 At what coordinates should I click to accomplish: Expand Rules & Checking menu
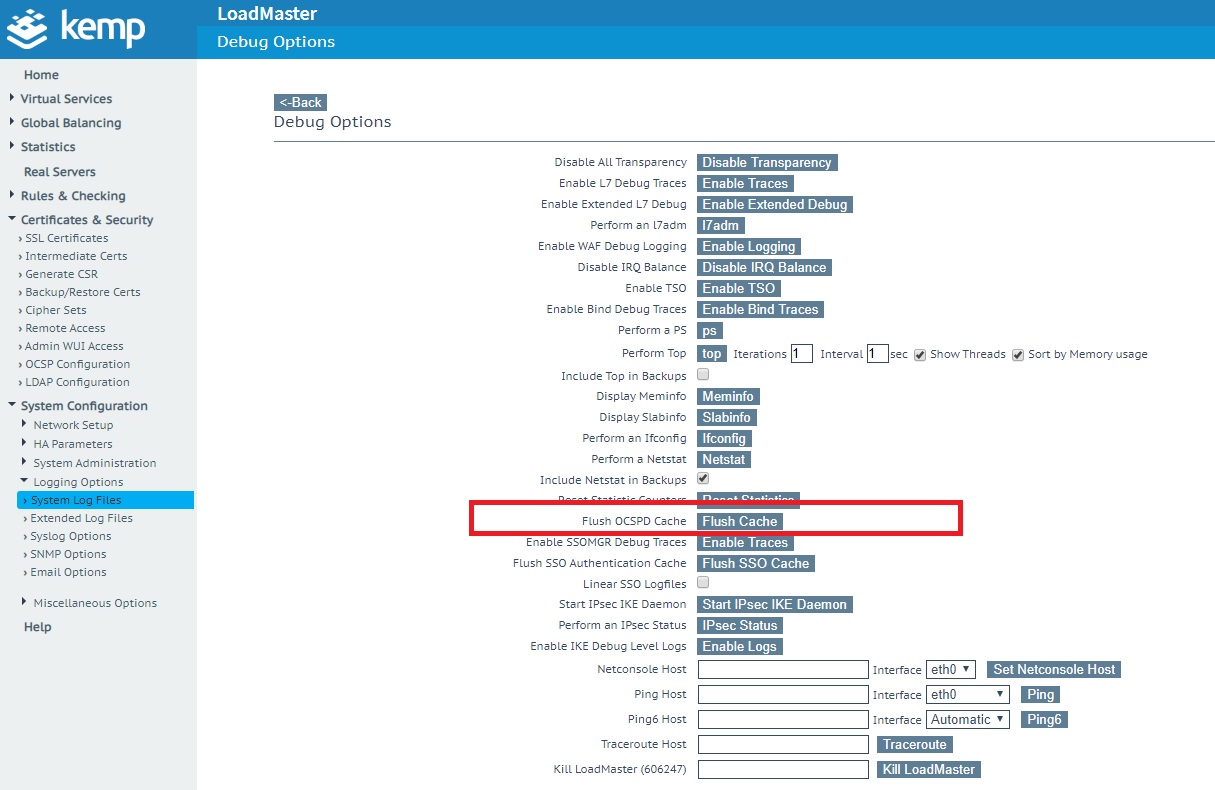tap(73, 196)
